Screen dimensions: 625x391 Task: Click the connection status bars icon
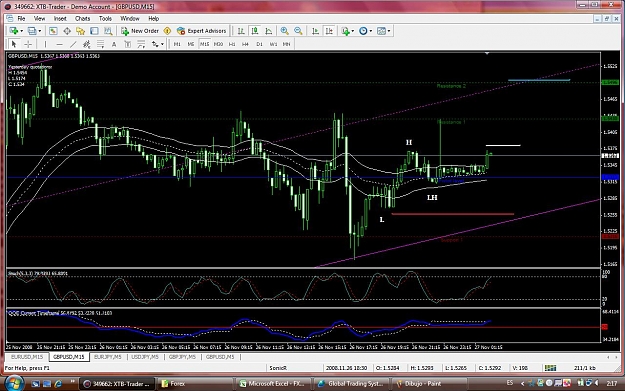[550, 367]
